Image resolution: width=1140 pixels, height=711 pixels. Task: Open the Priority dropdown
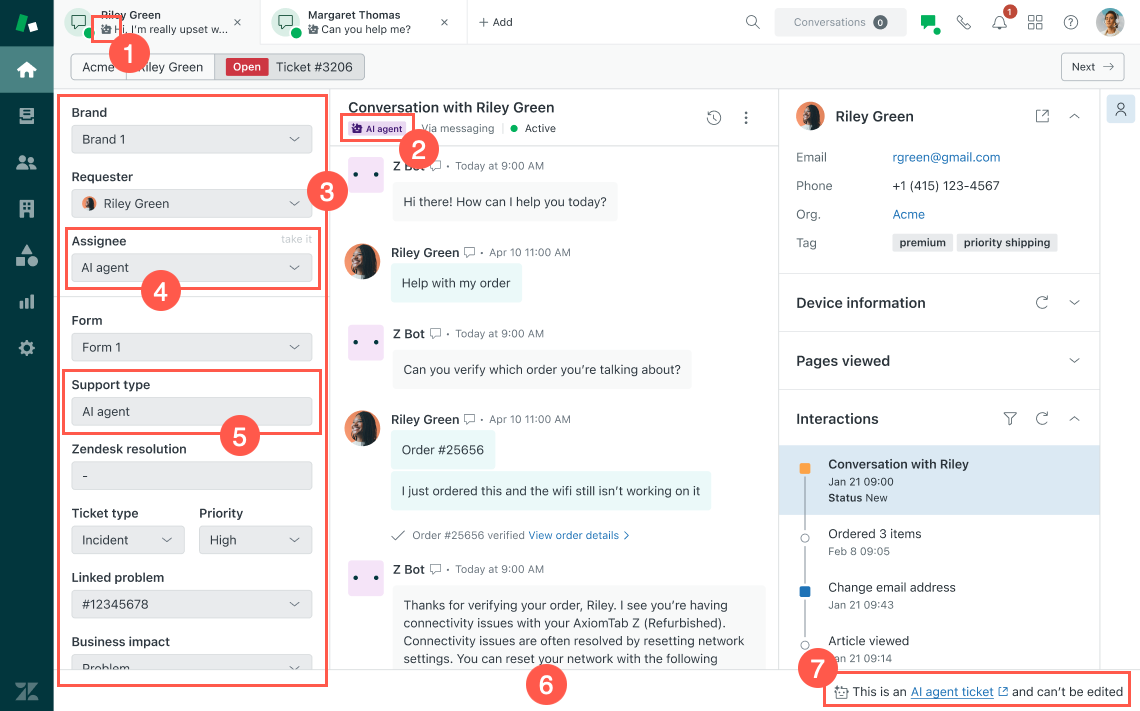(255, 540)
